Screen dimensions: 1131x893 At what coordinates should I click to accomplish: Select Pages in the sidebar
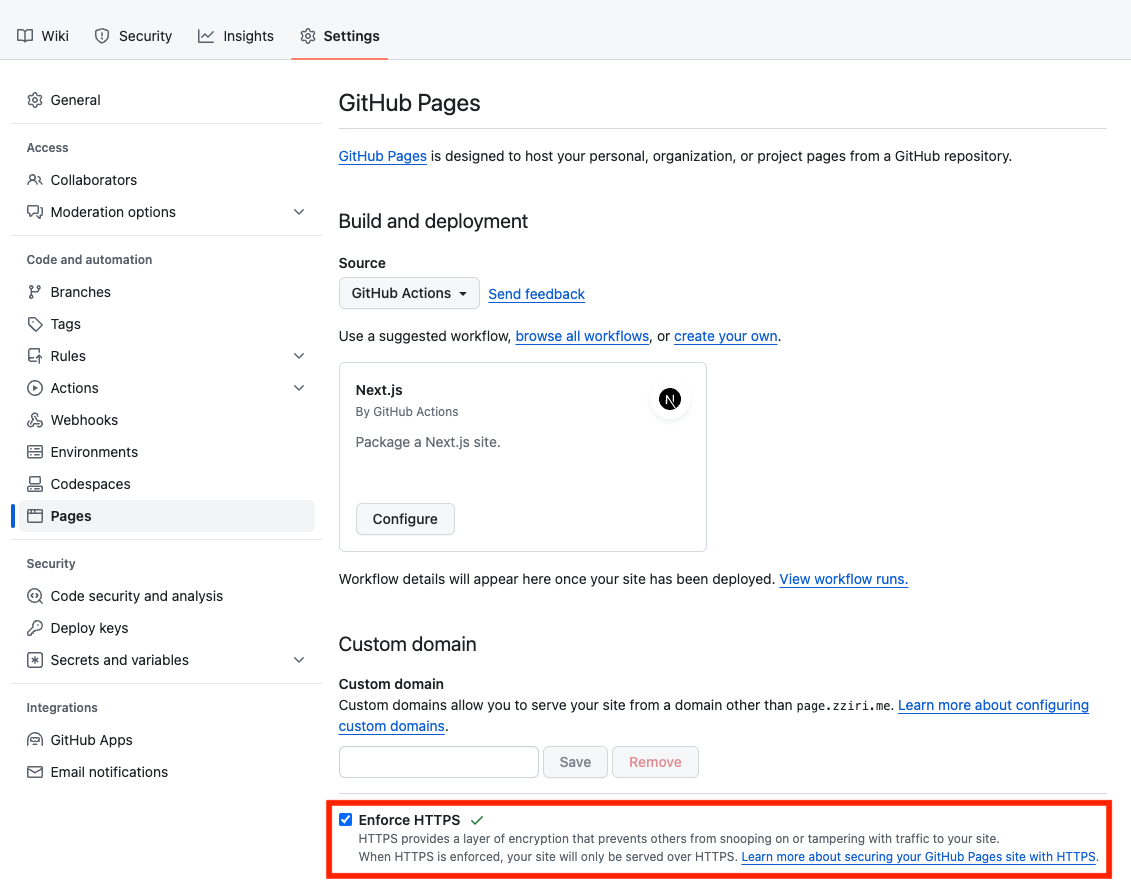coord(167,516)
